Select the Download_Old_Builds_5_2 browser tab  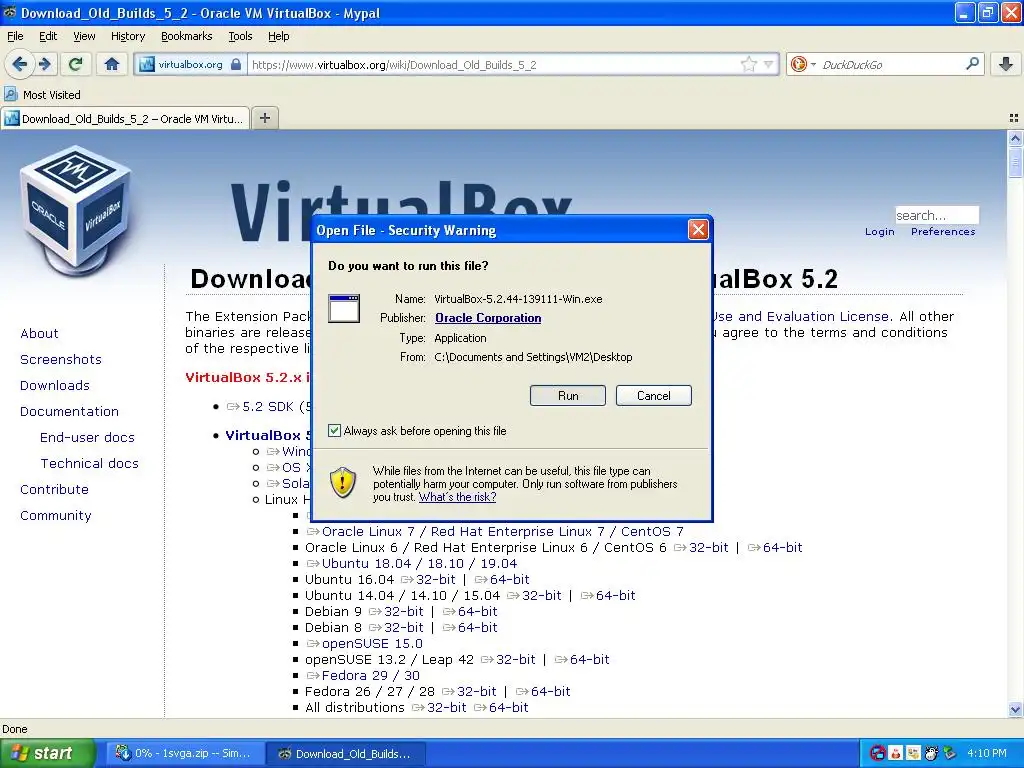click(x=125, y=119)
